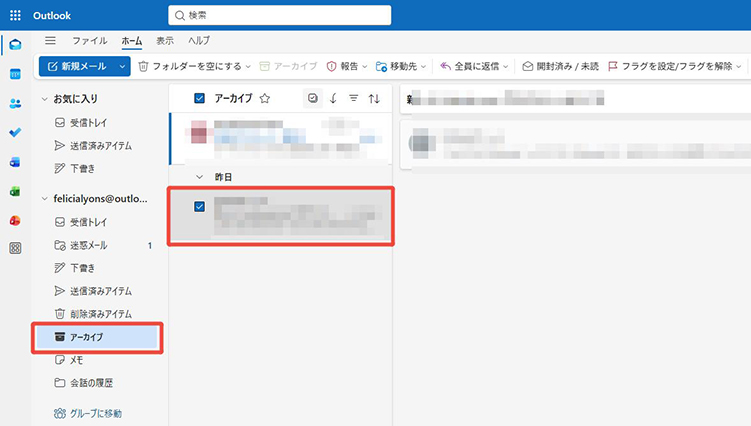Viewport: 751px width, 426px height.
Task: Collapse the お気に入り section
Action: 45,99
